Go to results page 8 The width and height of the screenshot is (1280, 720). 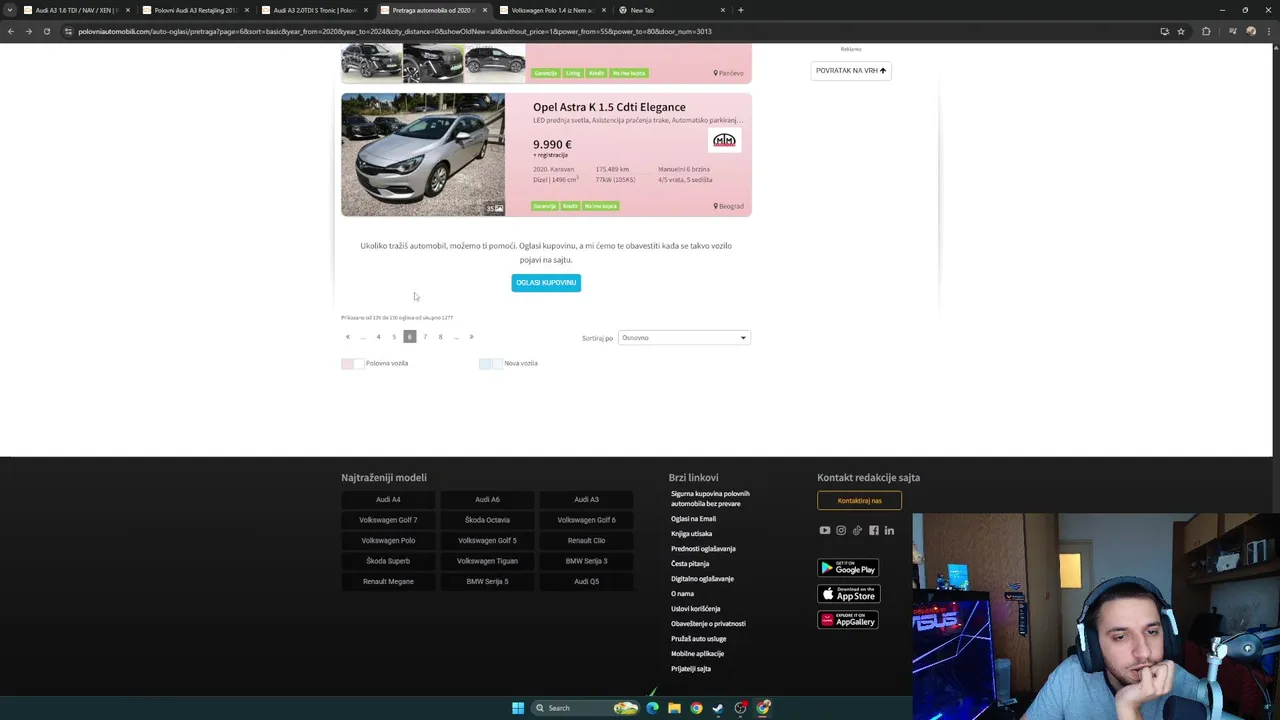(x=440, y=337)
